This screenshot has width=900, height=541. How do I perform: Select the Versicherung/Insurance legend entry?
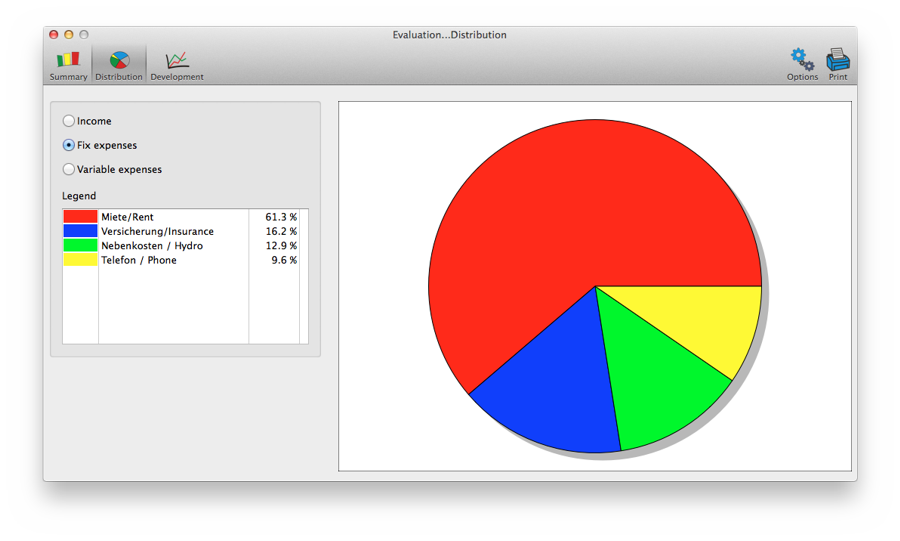click(157, 231)
